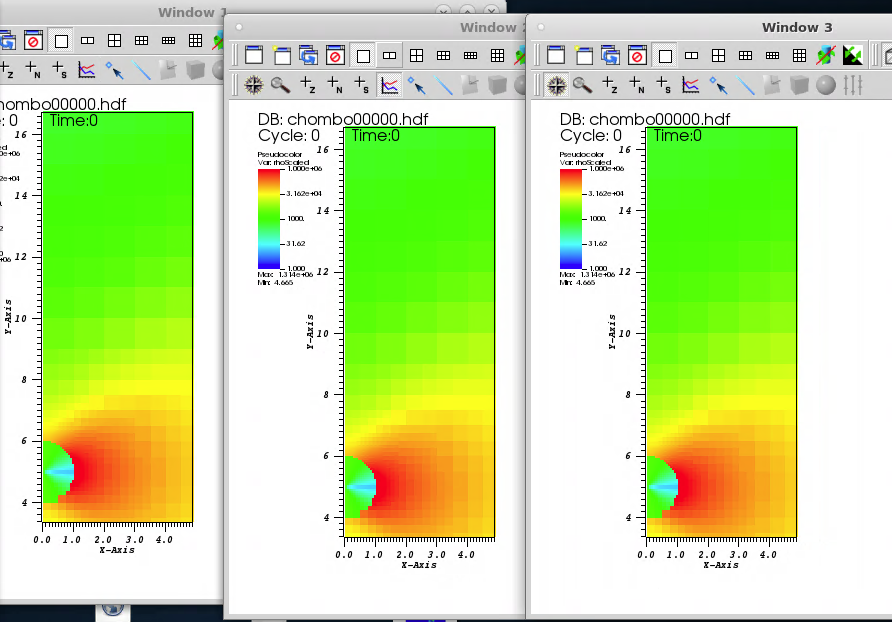The width and height of the screenshot is (892, 622).
Task: Enable Navigate mode in Window 2
Action: click(x=254, y=85)
